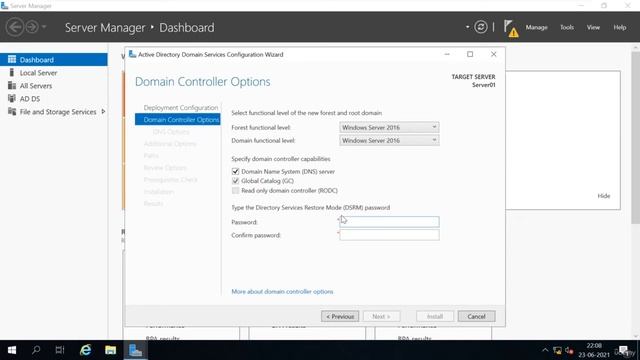Open the taskbar clock and date
The image size is (640, 360).
594,350
